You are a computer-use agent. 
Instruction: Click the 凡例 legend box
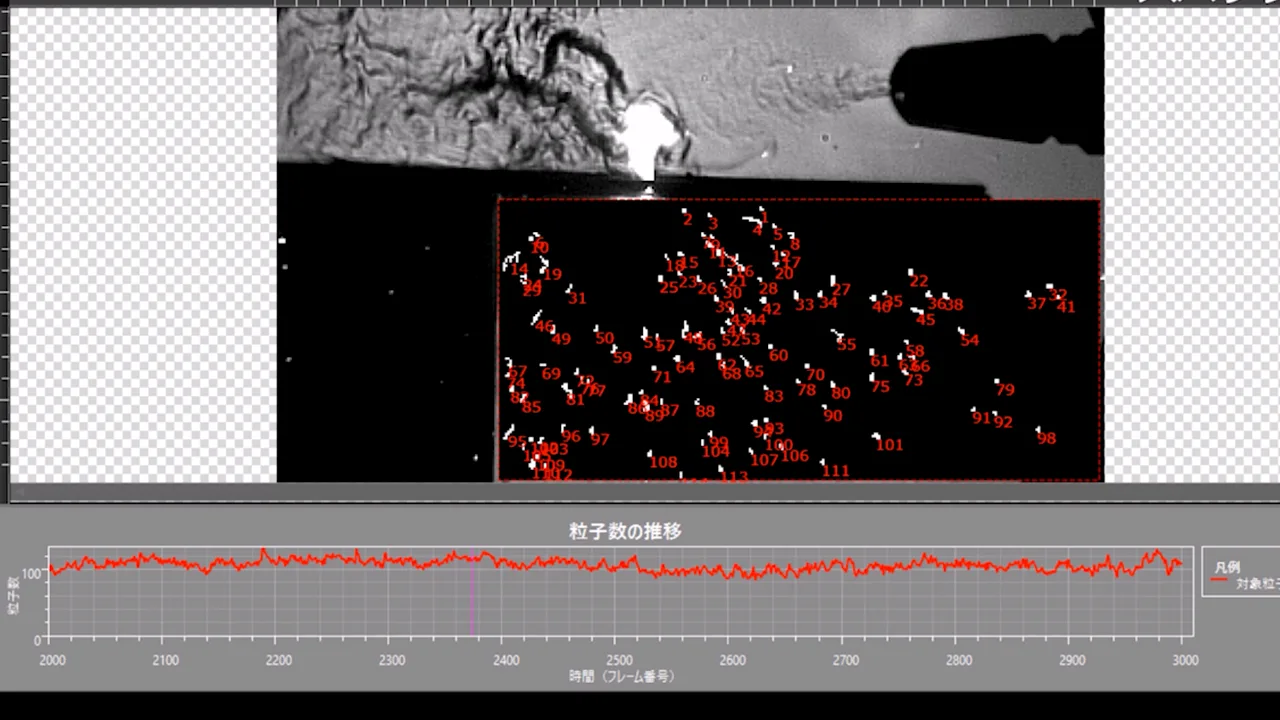click(x=1241, y=571)
